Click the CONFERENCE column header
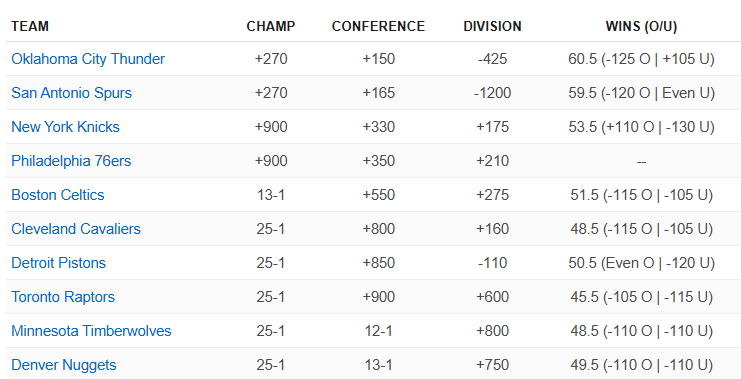Image resolution: width=741 pixels, height=379 pixels. [x=379, y=26]
